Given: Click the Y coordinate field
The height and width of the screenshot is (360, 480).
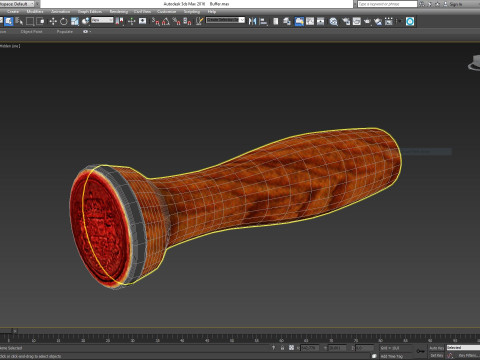Looking at the screenshot, I should pos(337,348).
